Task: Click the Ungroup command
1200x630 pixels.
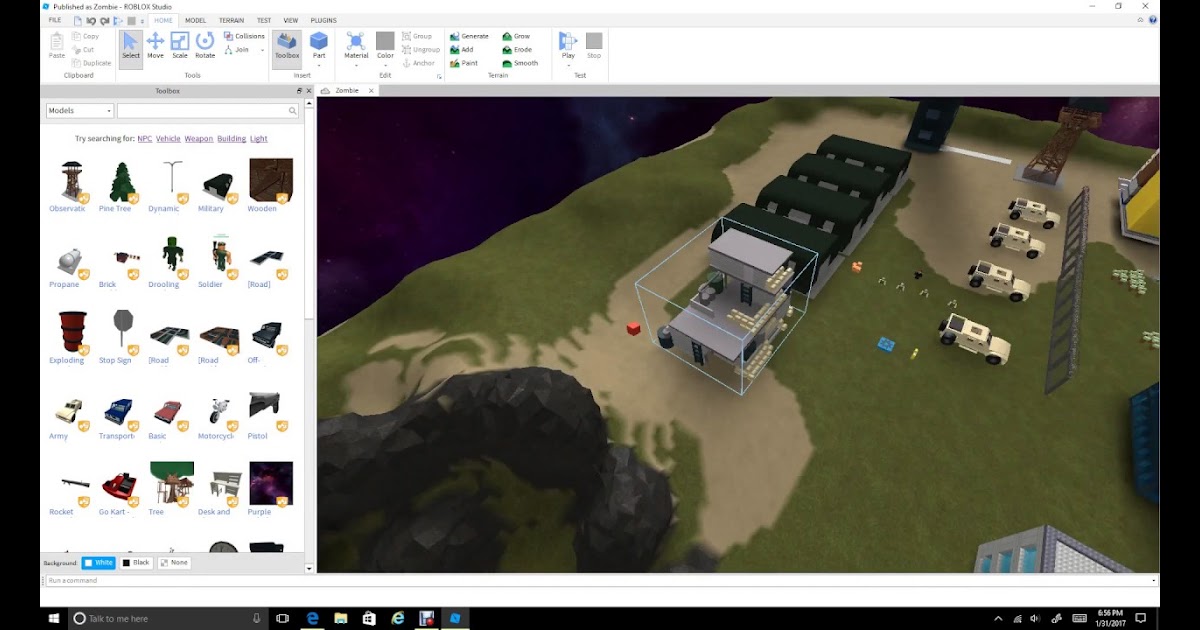Action: pos(421,49)
